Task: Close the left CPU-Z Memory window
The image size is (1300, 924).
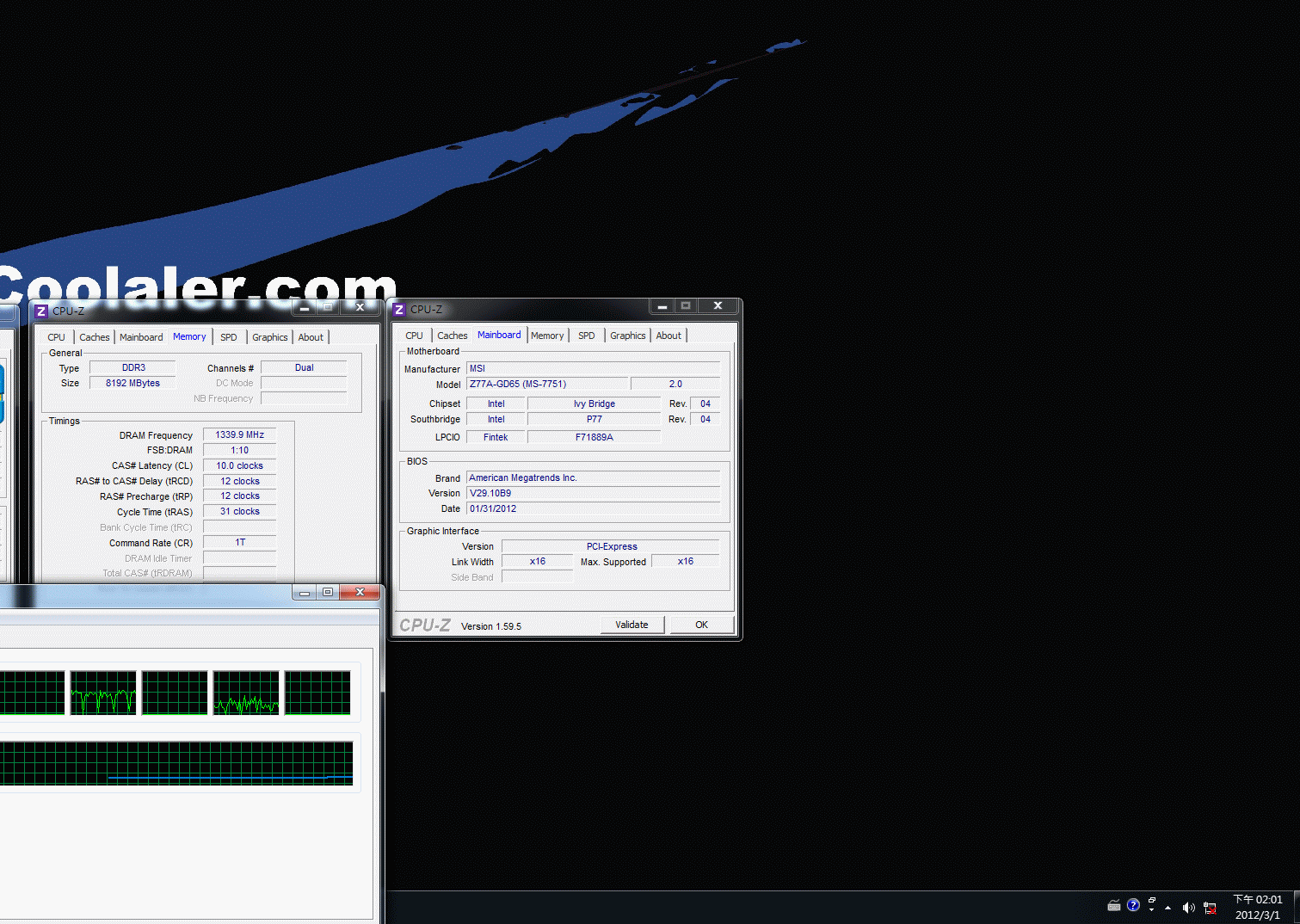Action: [x=360, y=307]
